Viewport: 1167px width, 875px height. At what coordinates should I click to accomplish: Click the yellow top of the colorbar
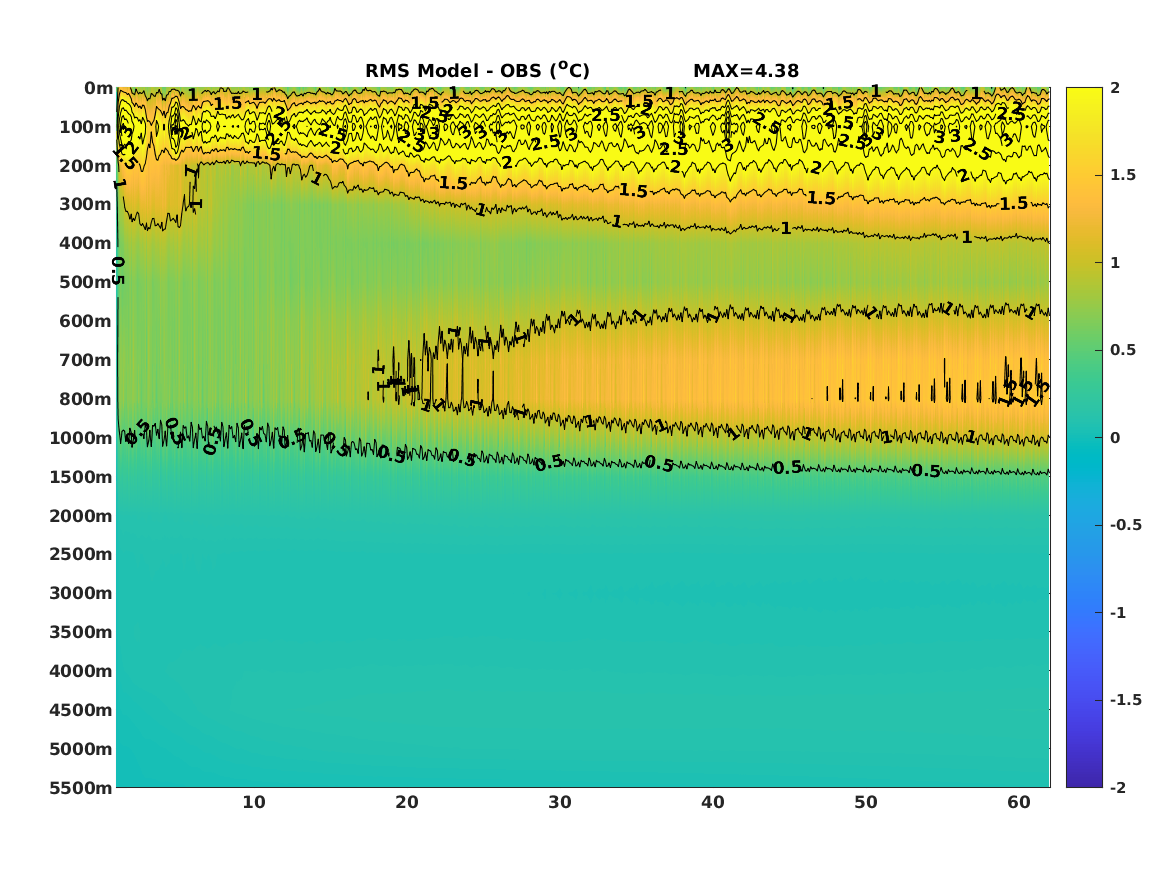click(x=1084, y=97)
